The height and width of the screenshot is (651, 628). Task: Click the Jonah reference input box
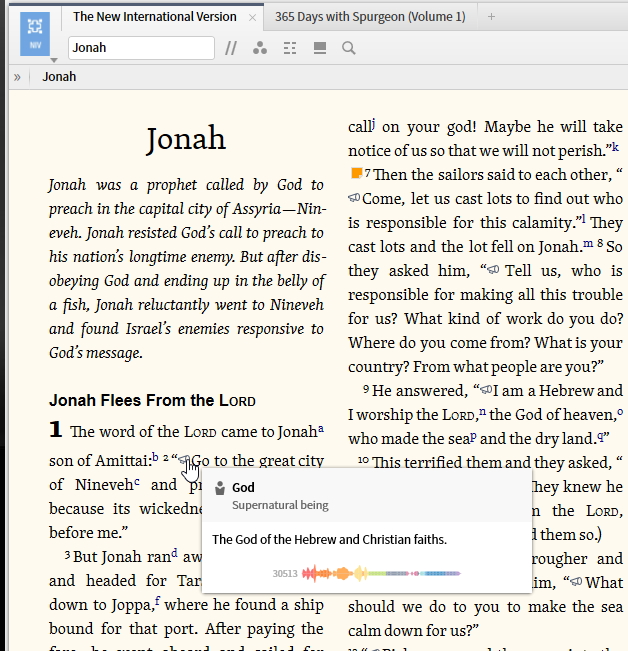(x=141, y=48)
